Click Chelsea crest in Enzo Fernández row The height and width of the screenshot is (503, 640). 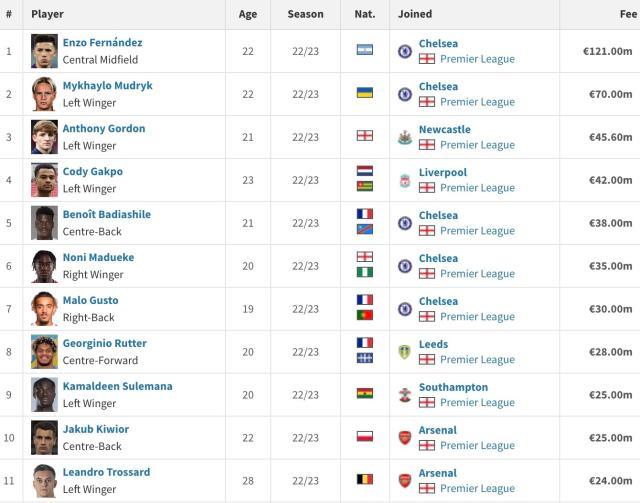(405, 51)
